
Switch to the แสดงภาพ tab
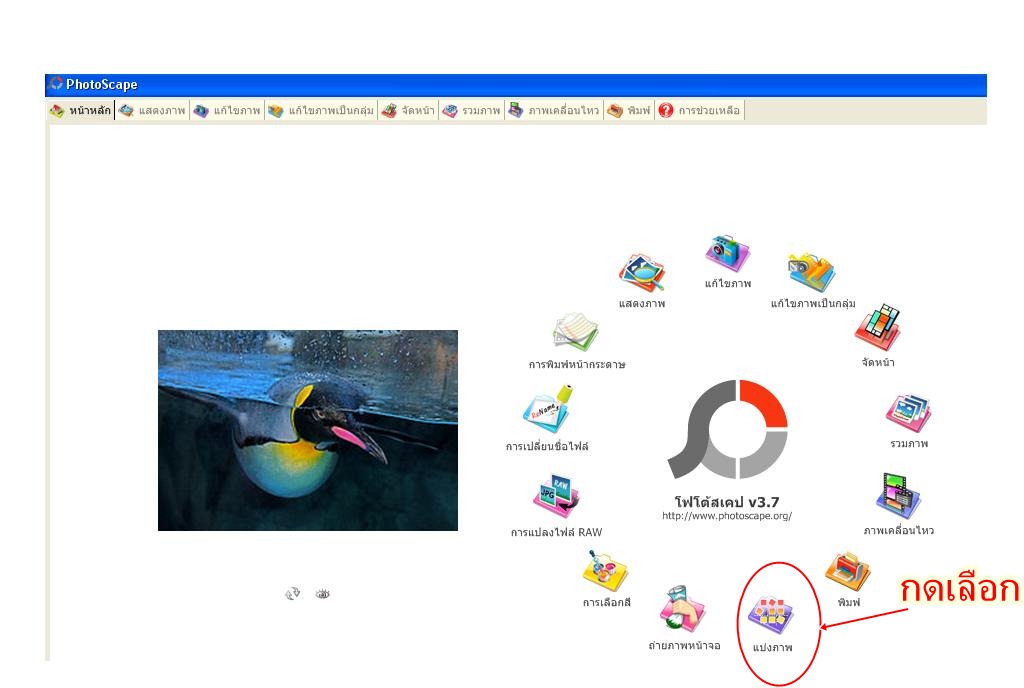coord(152,110)
